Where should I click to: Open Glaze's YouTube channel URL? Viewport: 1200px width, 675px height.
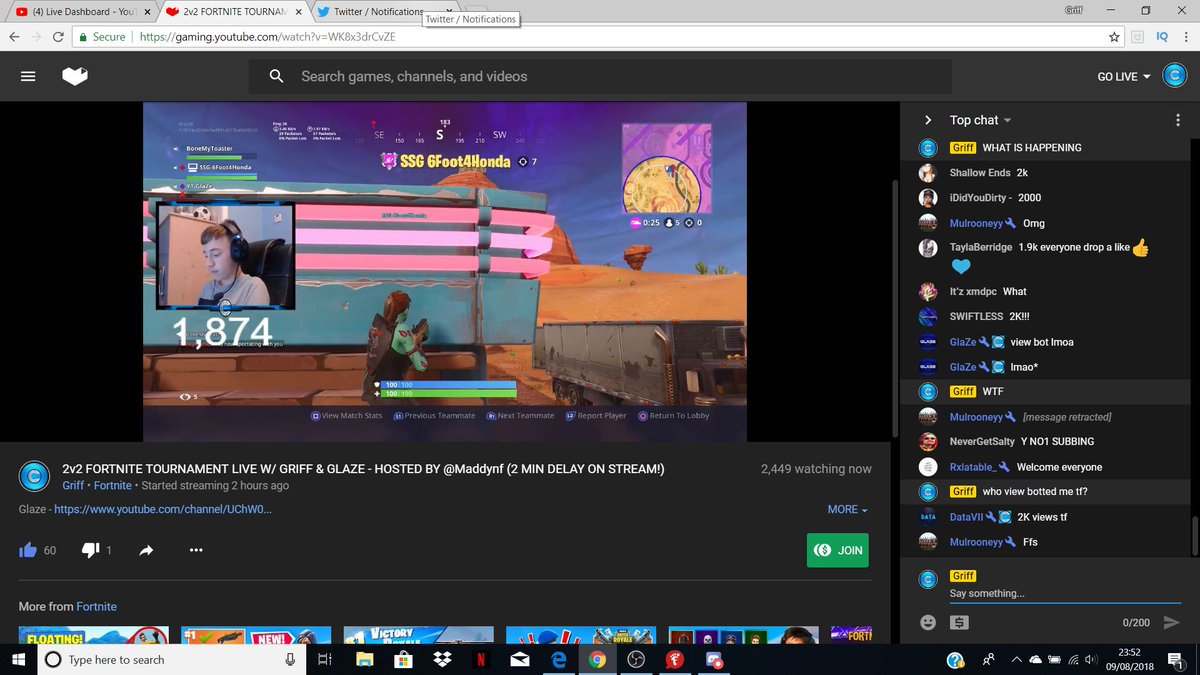[163, 509]
